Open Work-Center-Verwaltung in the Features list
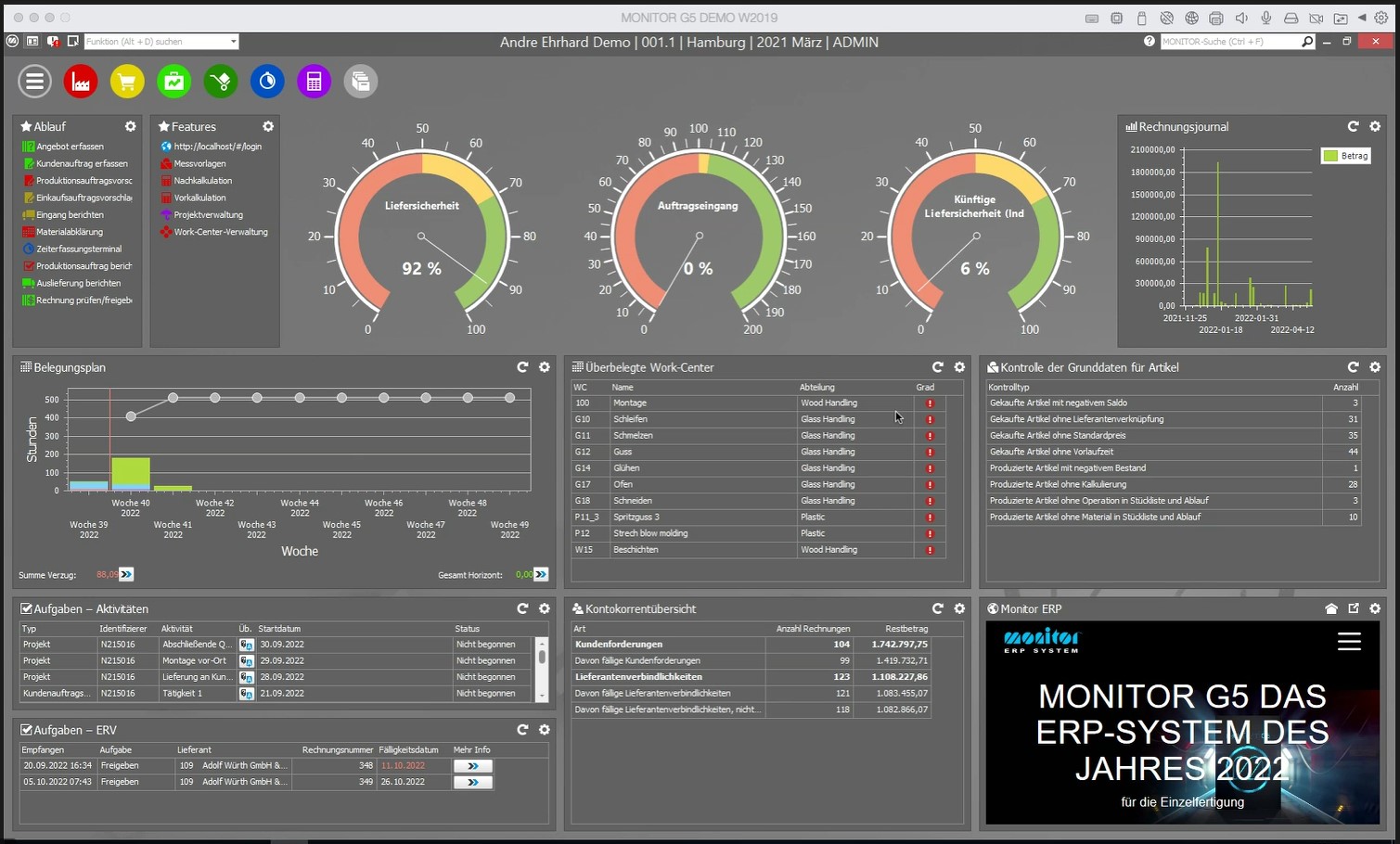Viewport: 1400px width, 844px height. point(213,232)
